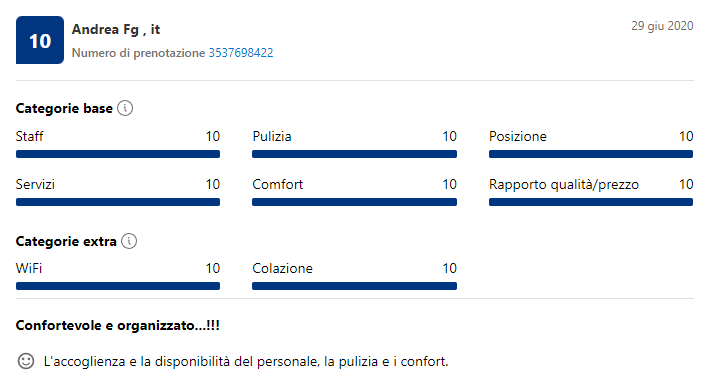This screenshot has height=373, width=711.
Task: Click the Posizione rating bar
Action: click(x=591, y=154)
